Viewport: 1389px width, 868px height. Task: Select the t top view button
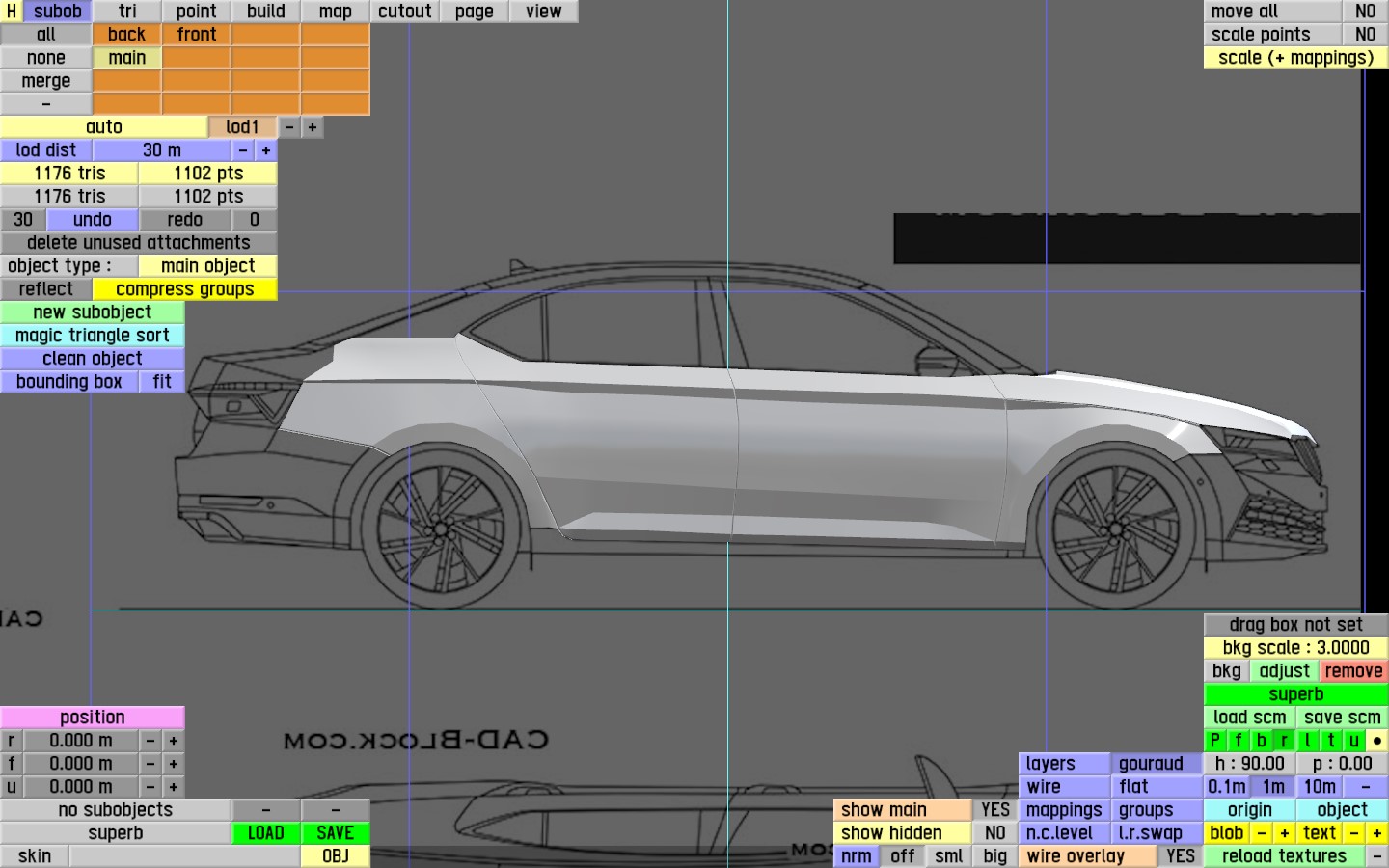point(1331,741)
